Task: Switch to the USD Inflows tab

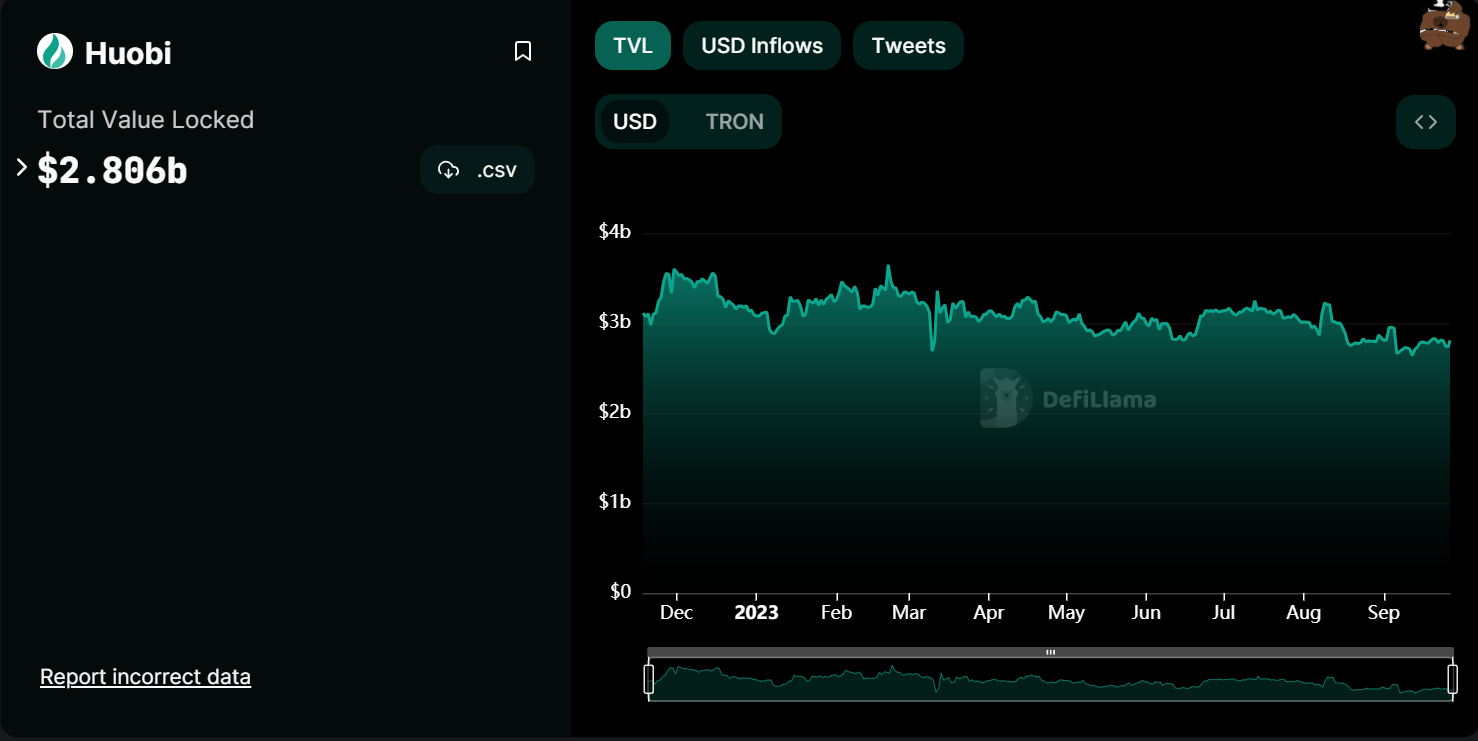Action: click(x=762, y=46)
